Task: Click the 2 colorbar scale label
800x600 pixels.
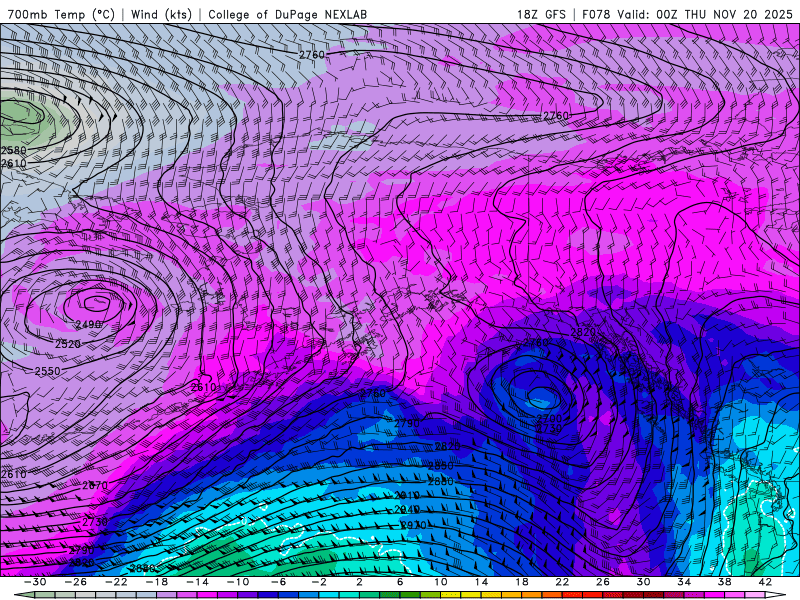Action: [359, 582]
